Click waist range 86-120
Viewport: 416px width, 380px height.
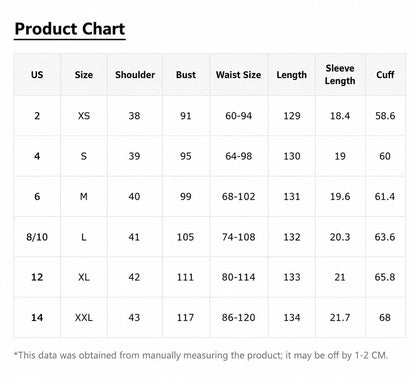click(x=238, y=317)
